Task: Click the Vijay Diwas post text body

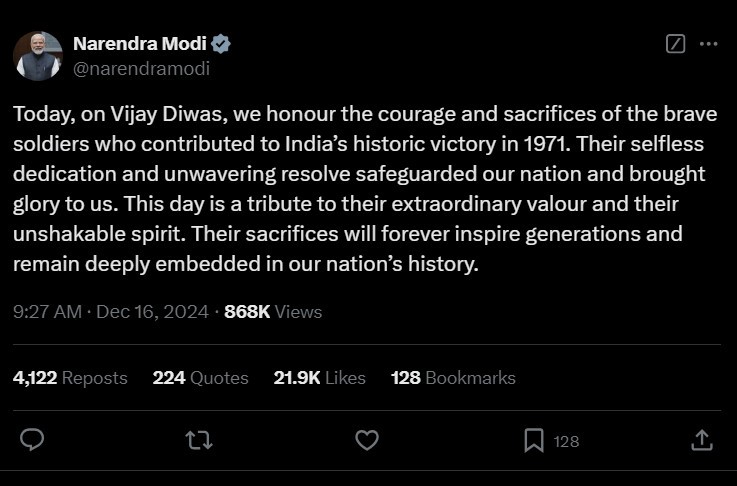Action: (365, 188)
